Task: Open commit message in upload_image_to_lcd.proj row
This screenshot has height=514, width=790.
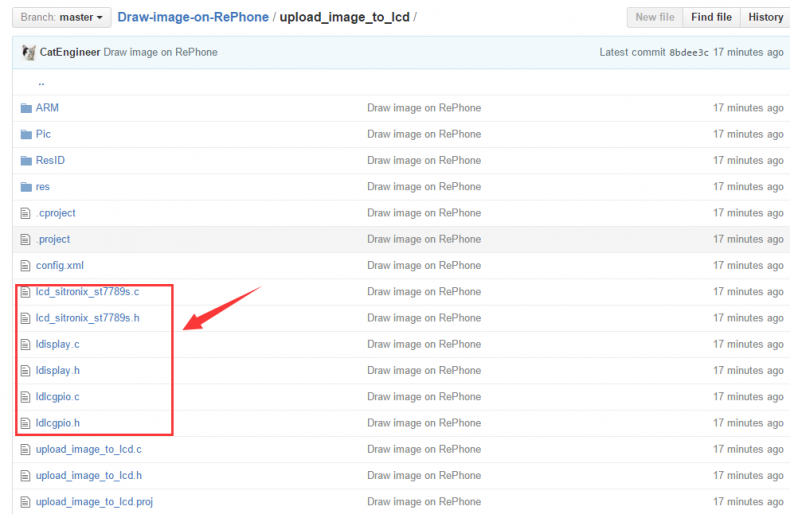Action: (x=424, y=502)
